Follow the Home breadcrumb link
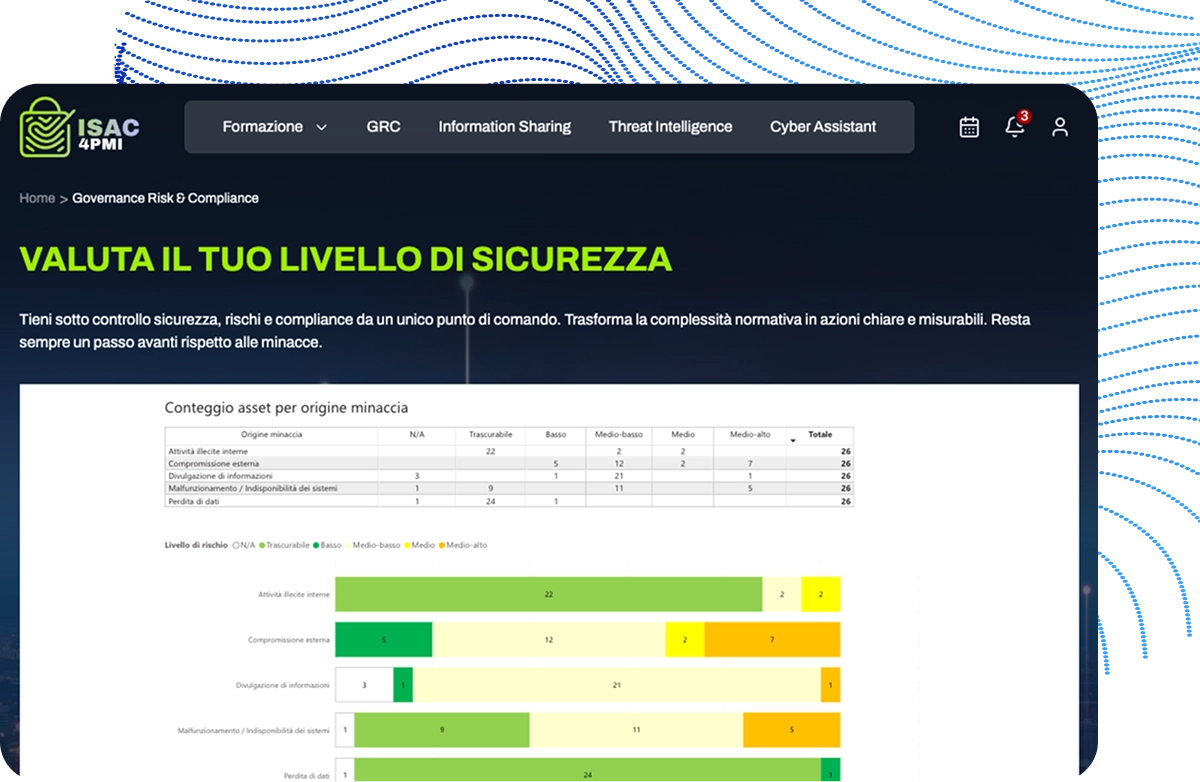The image size is (1200, 782). pyautogui.click(x=37, y=198)
